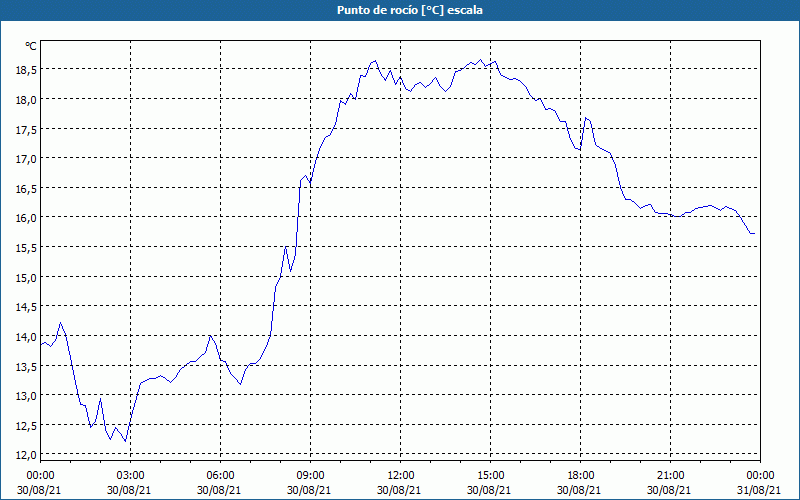Click the 18,0 y-axis value

pos(26,100)
